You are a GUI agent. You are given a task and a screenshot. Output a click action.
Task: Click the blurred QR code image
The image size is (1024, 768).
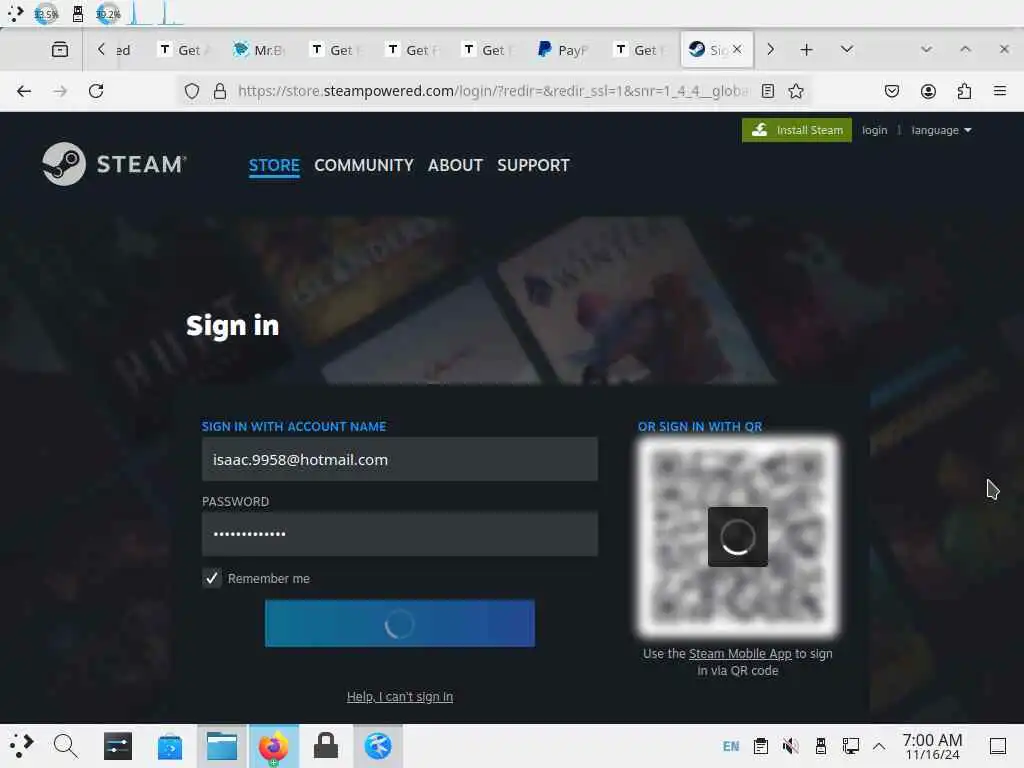[738, 537]
